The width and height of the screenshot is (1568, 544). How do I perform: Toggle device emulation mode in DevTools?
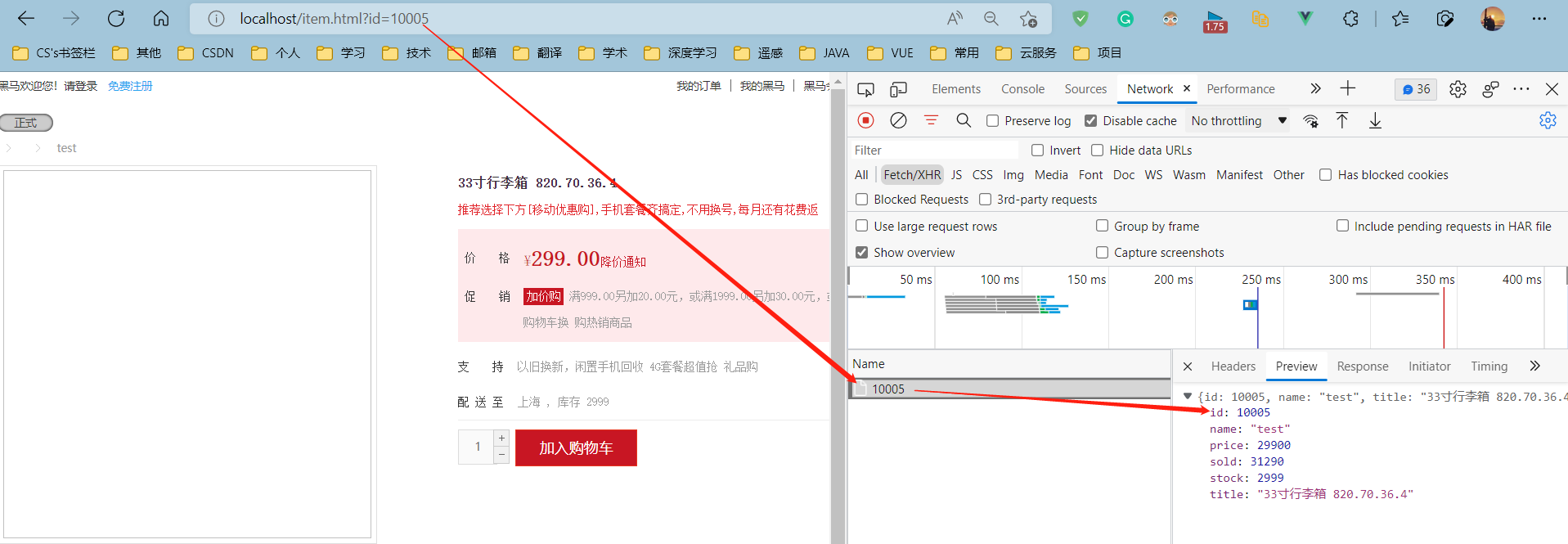898,89
